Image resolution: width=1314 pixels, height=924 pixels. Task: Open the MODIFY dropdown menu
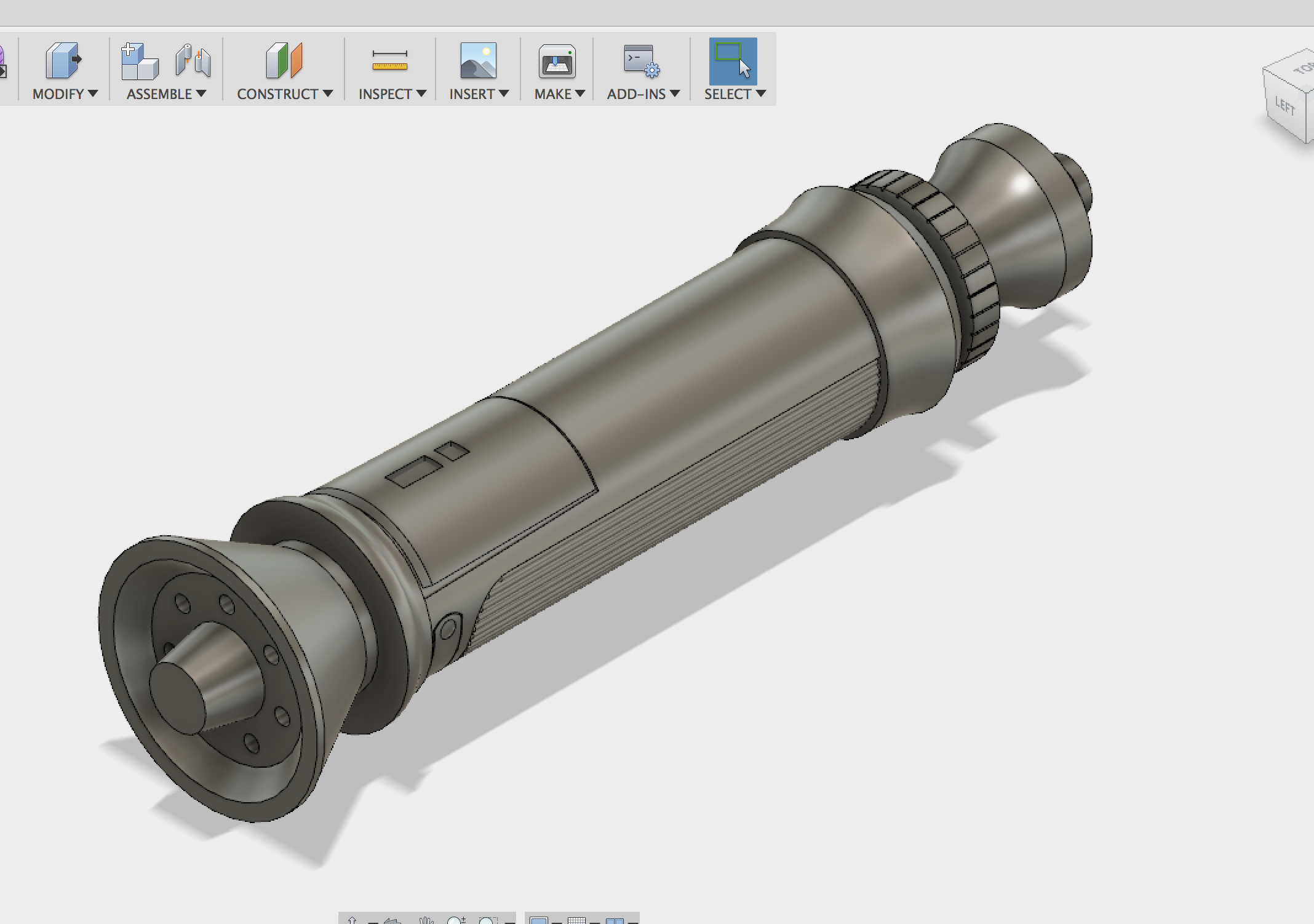click(65, 94)
